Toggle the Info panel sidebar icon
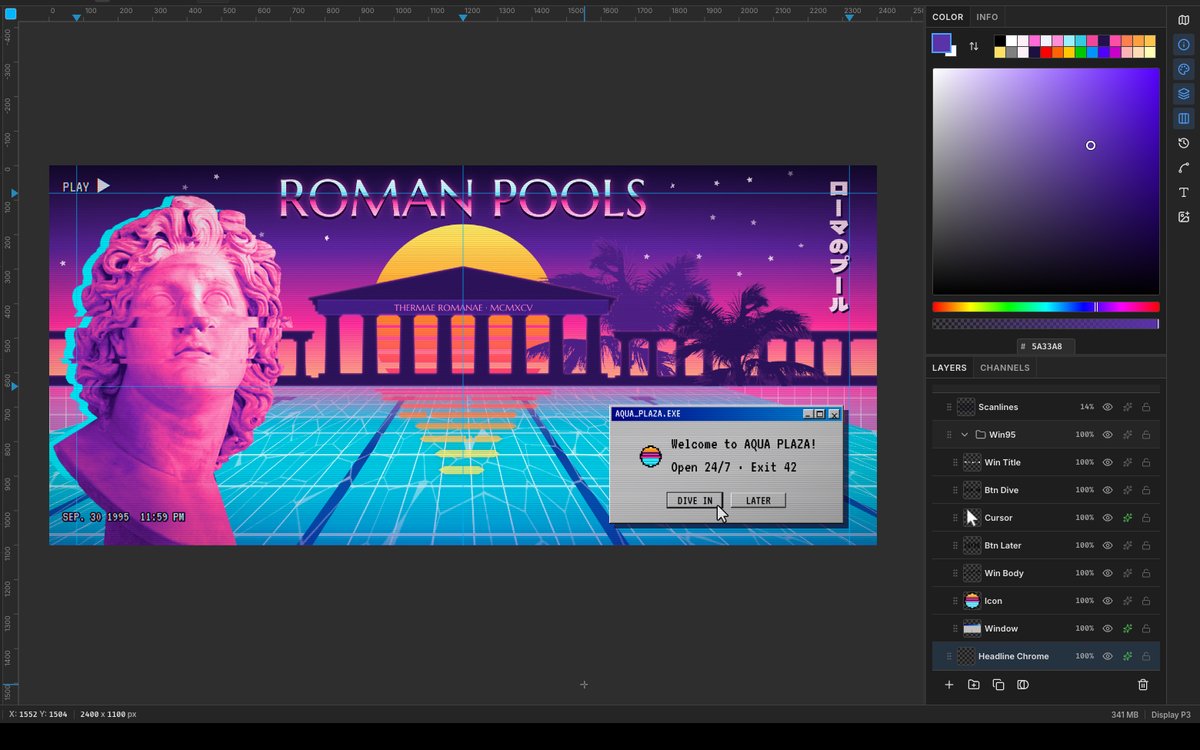Image resolution: width=1200 pixels, height=750 pixels. click(1184, 44)
